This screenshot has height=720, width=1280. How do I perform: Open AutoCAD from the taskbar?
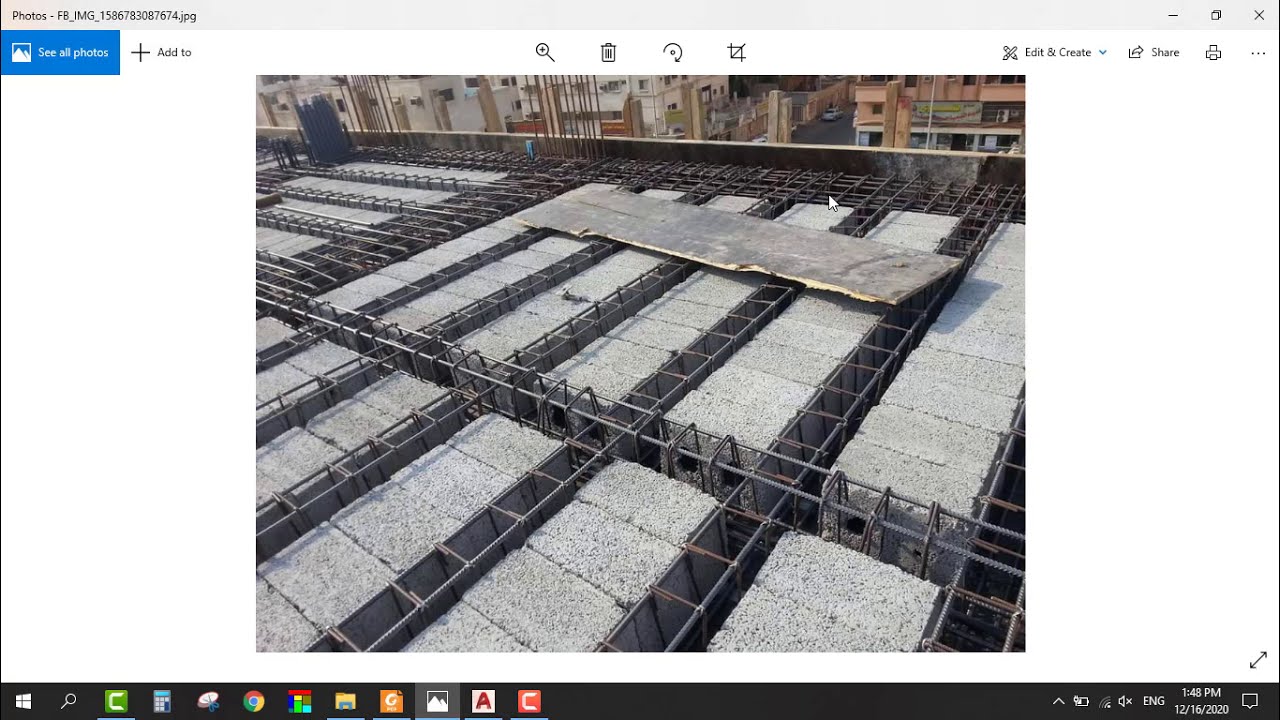point(483,701)
